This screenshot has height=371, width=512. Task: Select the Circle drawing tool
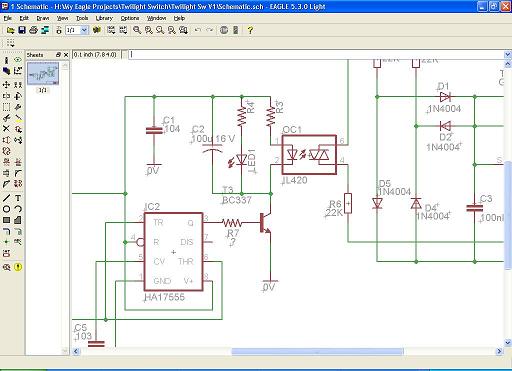(x=6, y=209)
